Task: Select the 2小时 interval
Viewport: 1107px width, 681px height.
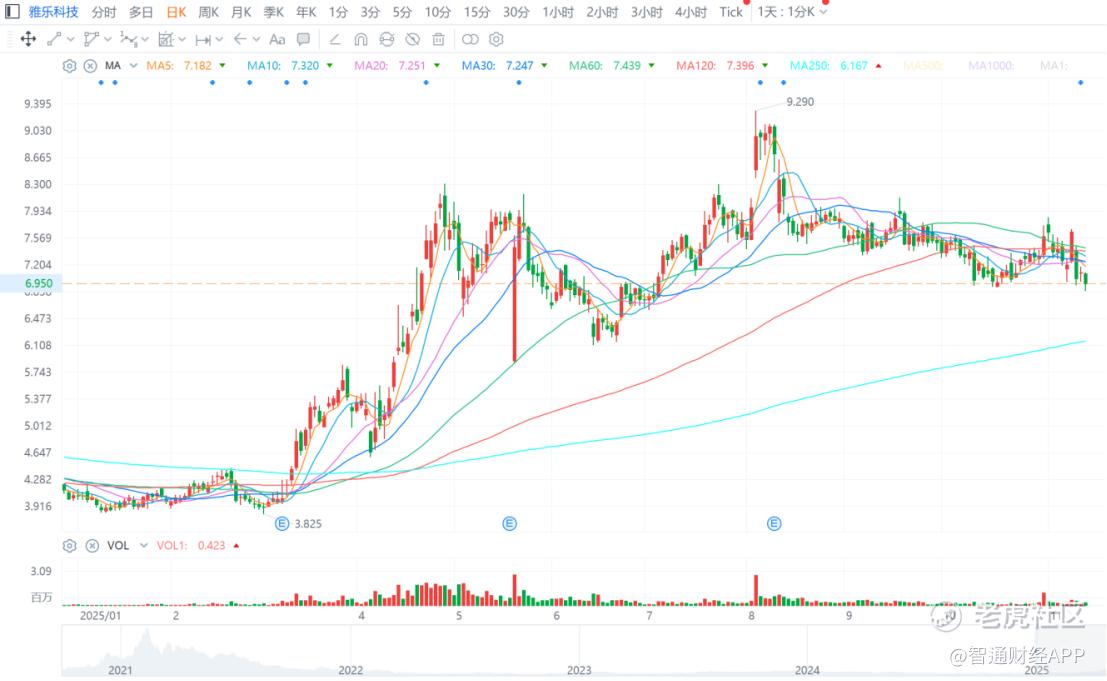Action: 602,12
